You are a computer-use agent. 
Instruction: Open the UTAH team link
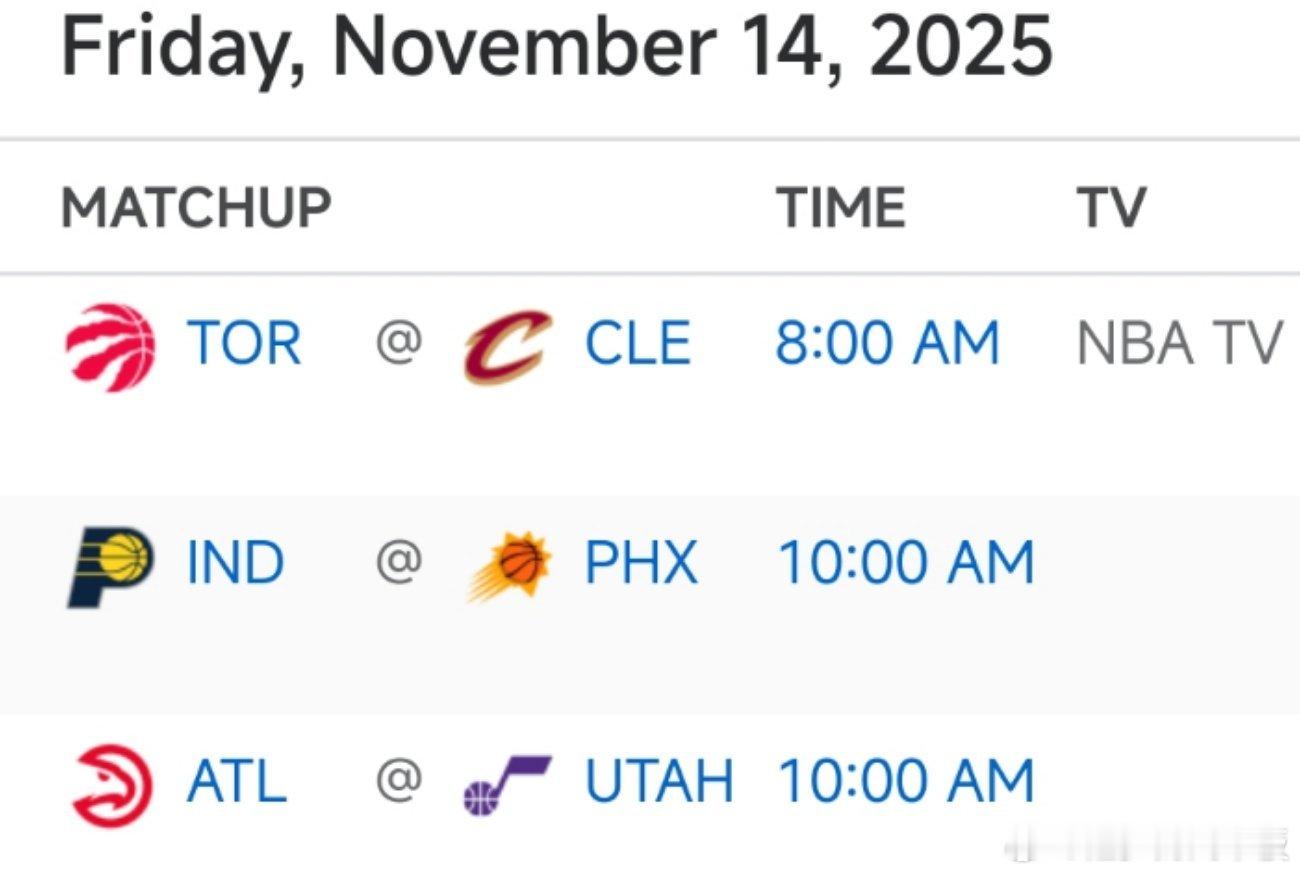659,782
